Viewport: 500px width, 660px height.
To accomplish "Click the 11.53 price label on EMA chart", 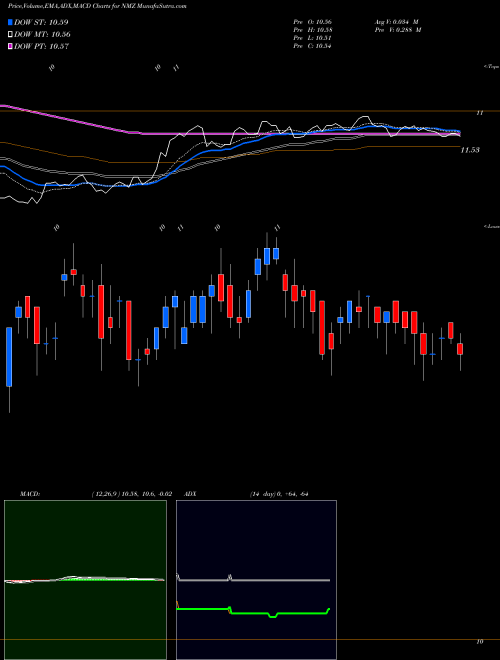I will point(470,150).
